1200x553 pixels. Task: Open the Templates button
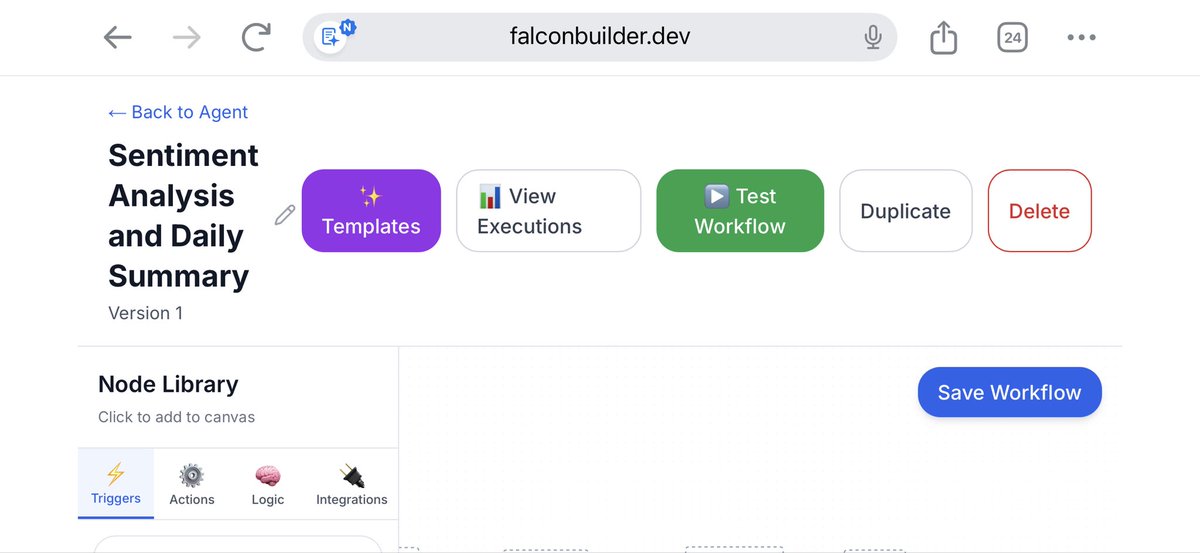pos(371,211)
